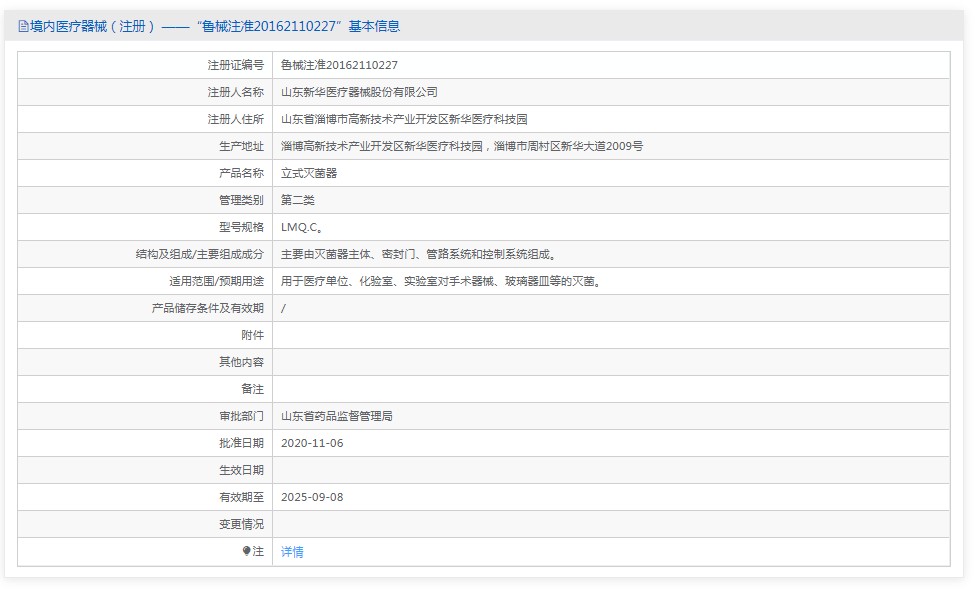Click the 适用范围/预期用途 label
The height and width of the screenshot is (589, 975).
pos(216,282)
